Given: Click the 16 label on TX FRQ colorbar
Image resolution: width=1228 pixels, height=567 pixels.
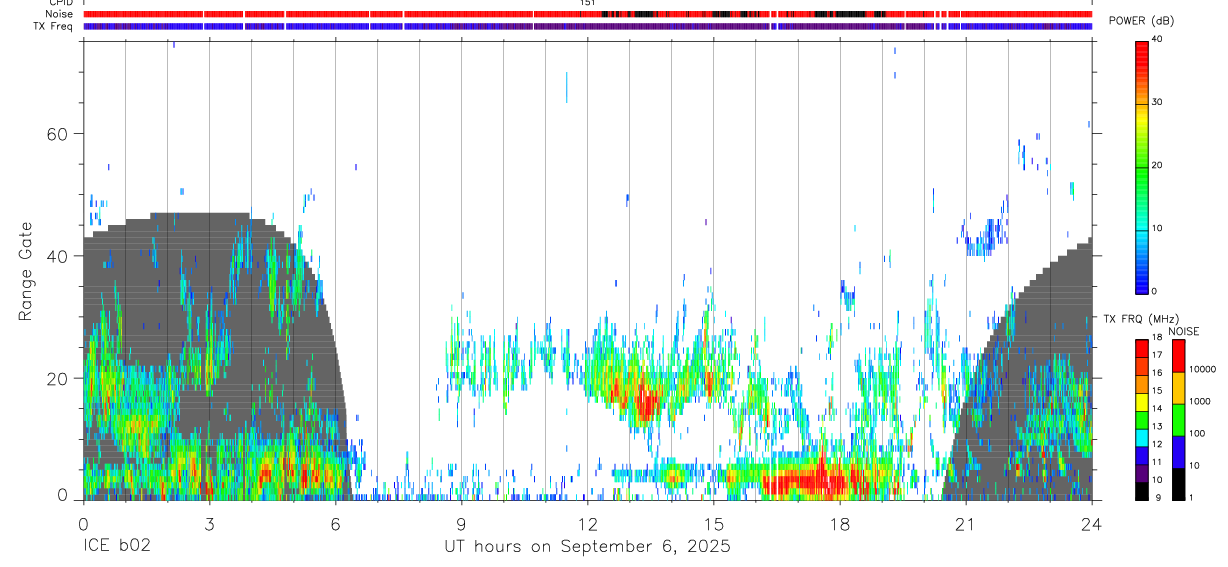Looking at the screenshot, I should point(1157,373).
